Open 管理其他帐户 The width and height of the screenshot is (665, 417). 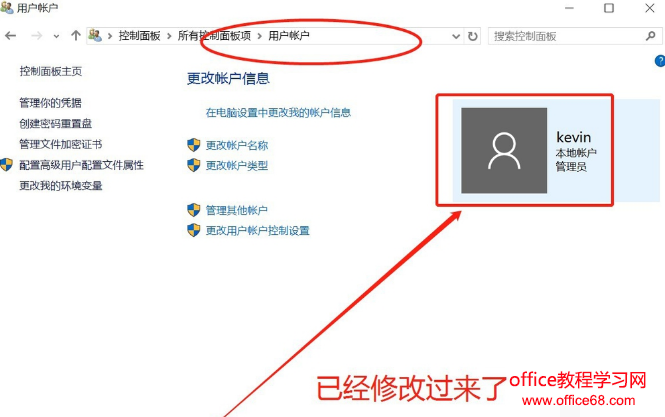pos(237,210)
